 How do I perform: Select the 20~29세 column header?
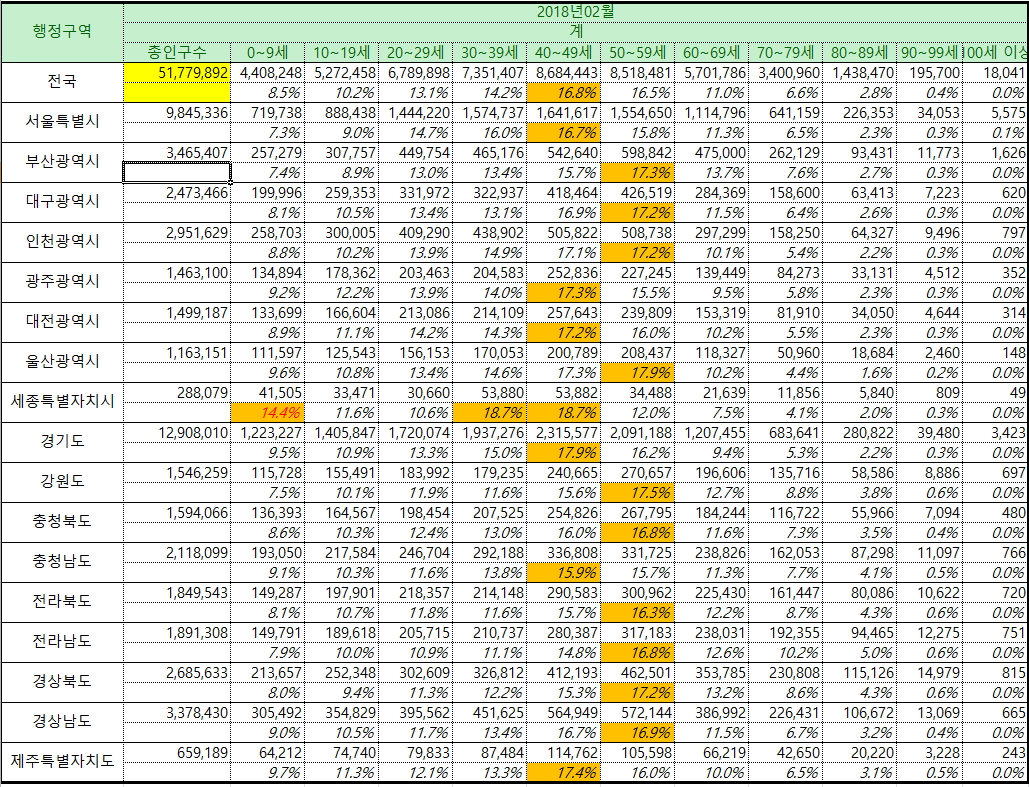tap(415, 53)
